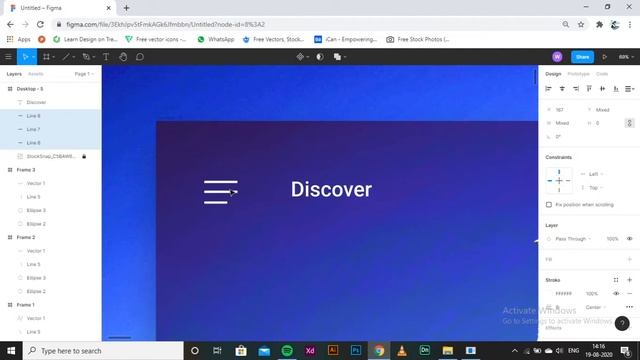This screenshot has height=360, width=640.
Task: Go back in browser
Action: point(10,24)
